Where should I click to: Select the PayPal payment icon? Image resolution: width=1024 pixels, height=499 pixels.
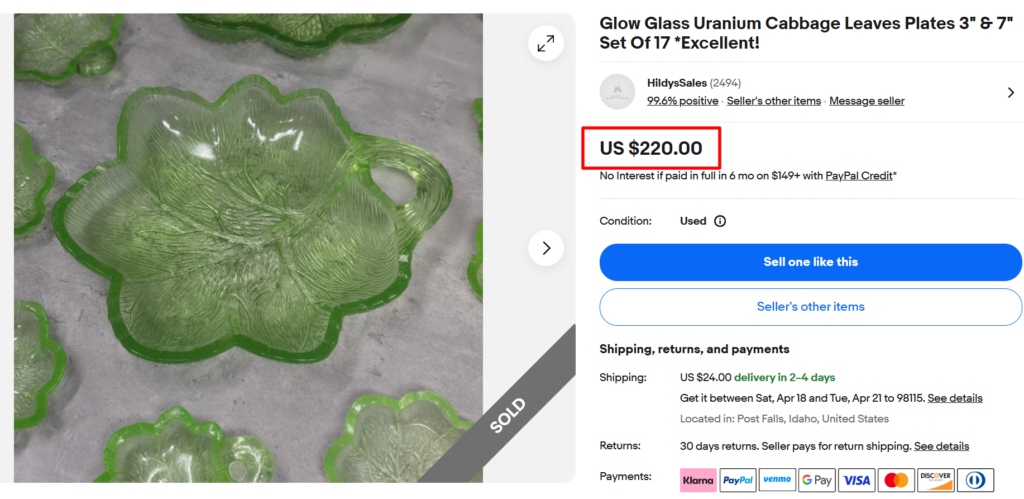tap(737, 480)
